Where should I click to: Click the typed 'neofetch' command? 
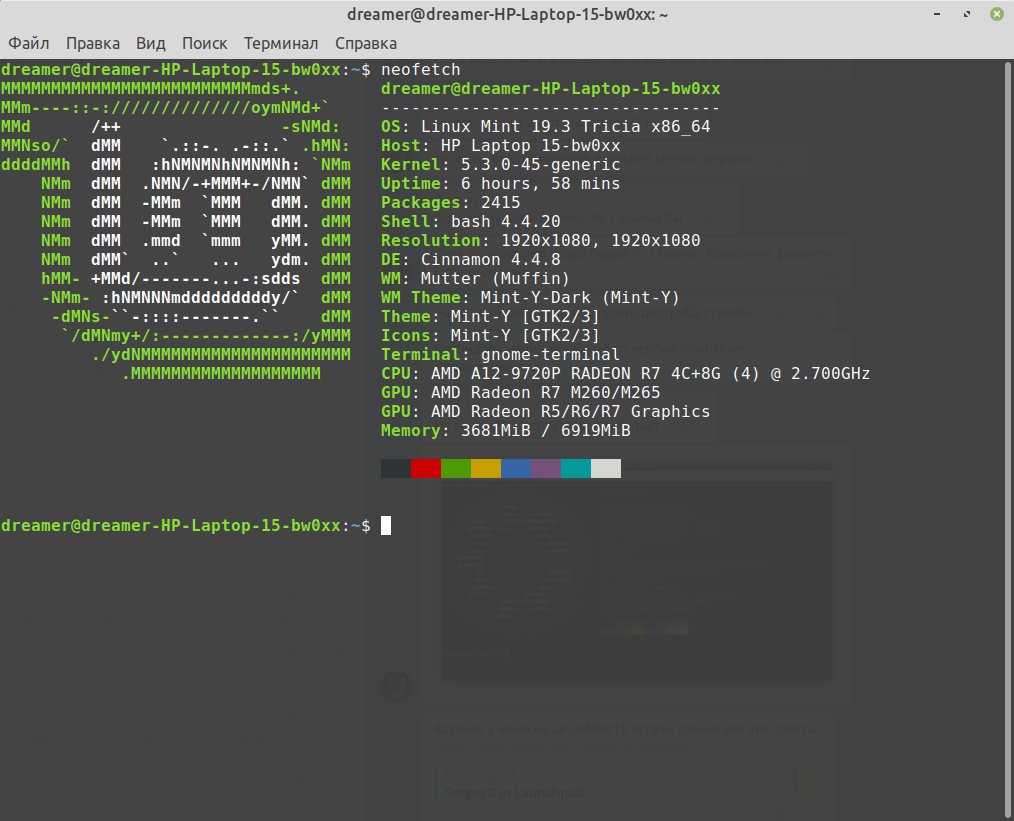420,70
